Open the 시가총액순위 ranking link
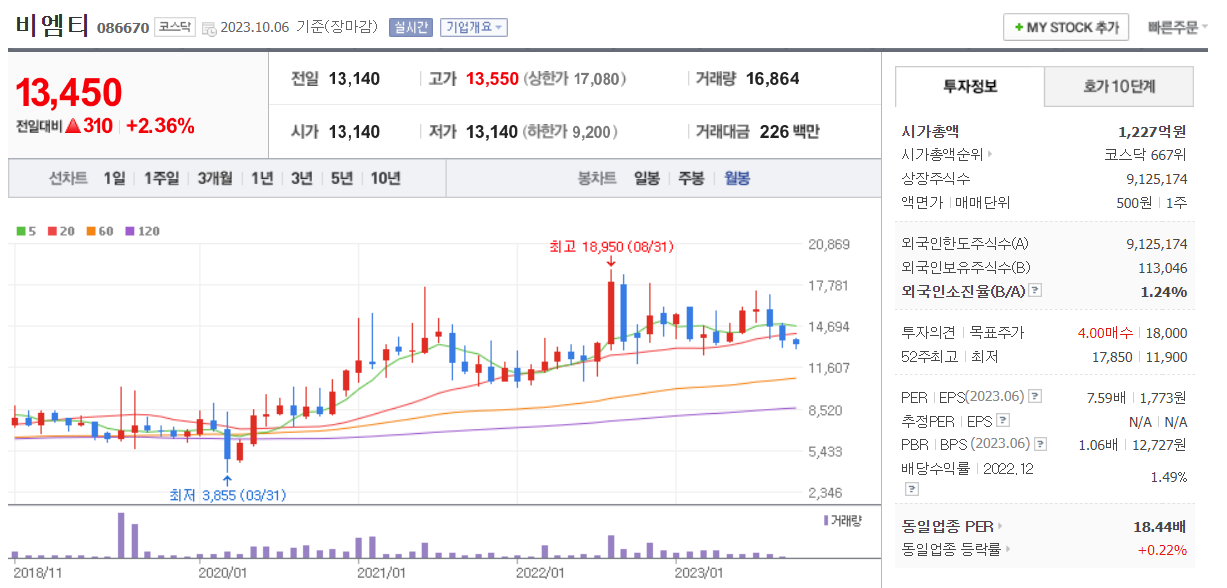1227x588 pixels. [947, 154]
